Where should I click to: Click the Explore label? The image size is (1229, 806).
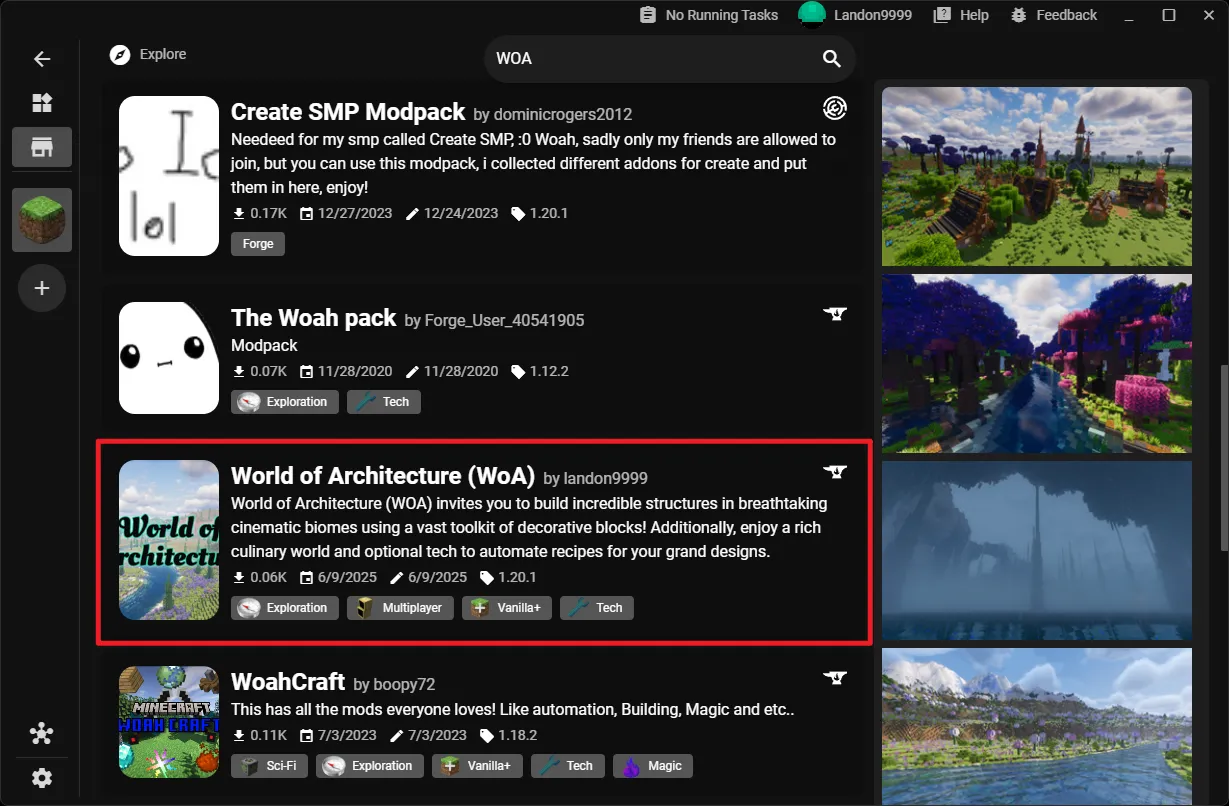click(x=163, y=54)
